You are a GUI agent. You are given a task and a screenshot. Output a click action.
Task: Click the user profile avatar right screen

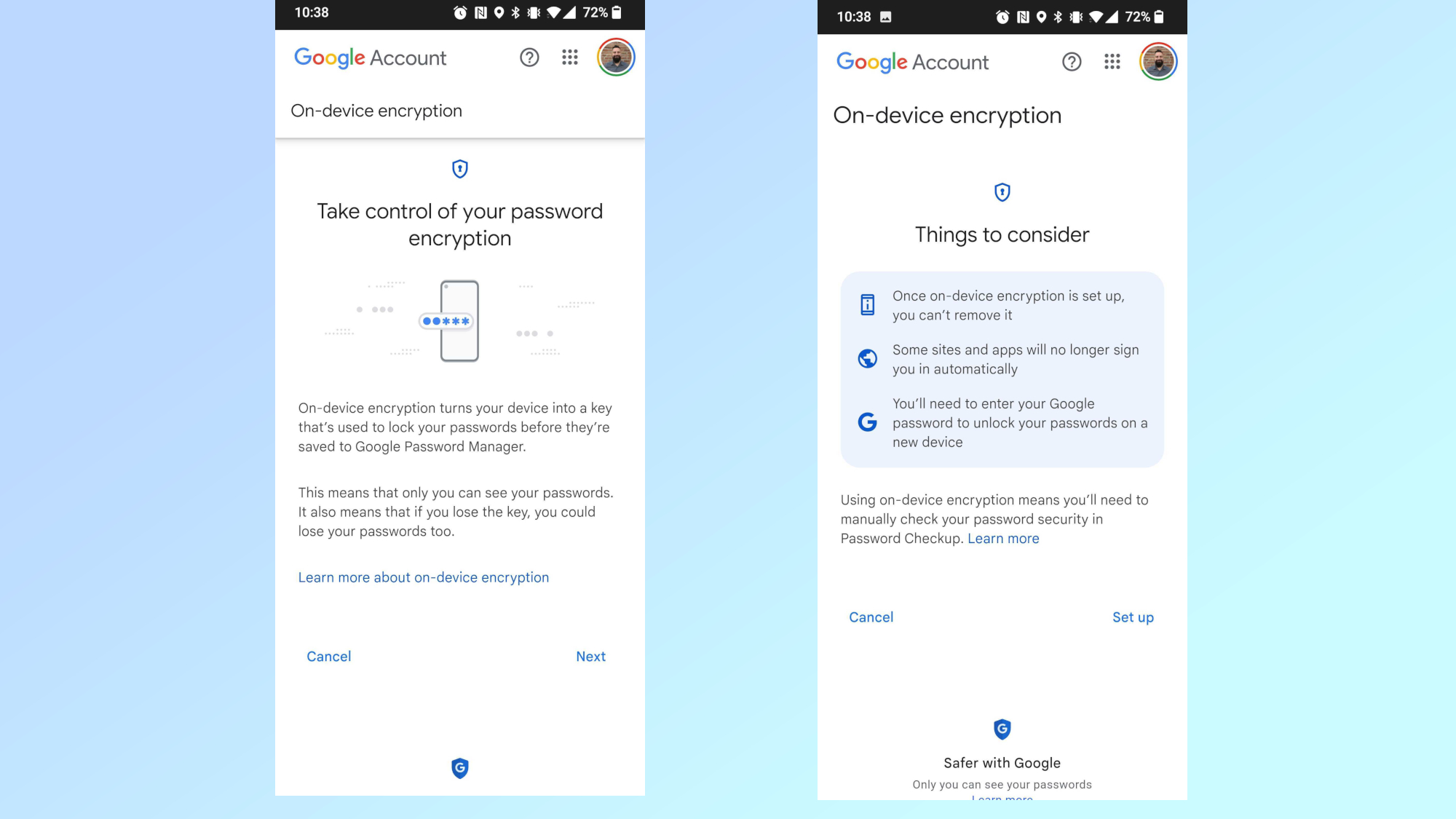[x=1158, y=62]
